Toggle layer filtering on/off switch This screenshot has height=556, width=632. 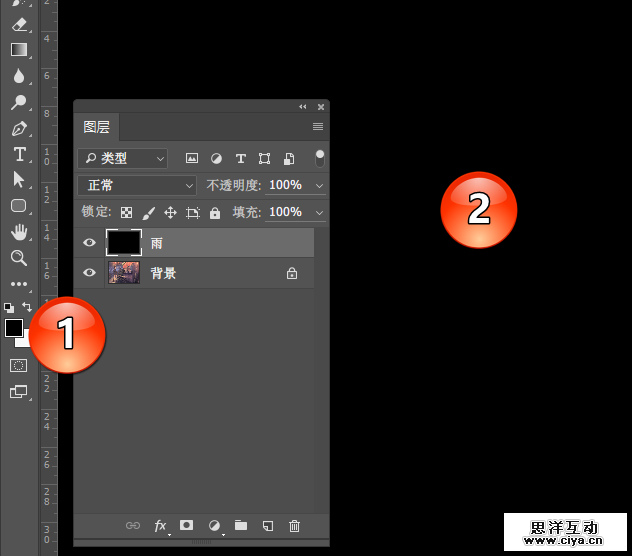pyautogui.click(x=320, y=158)
